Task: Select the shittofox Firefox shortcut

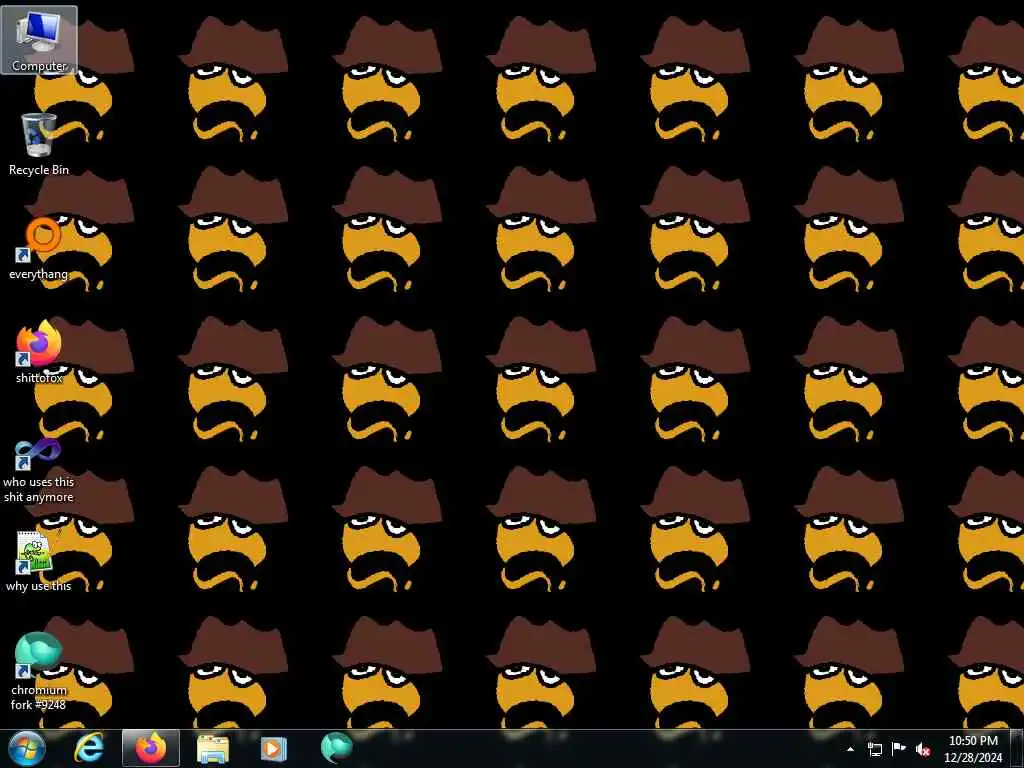Action: 39,351
